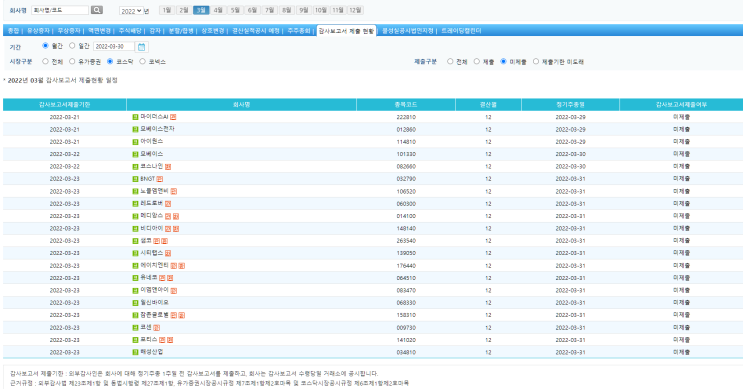Open the 2022 year dropdown
This screenshot has height=389, width=743.
click(x=131, y=11)
